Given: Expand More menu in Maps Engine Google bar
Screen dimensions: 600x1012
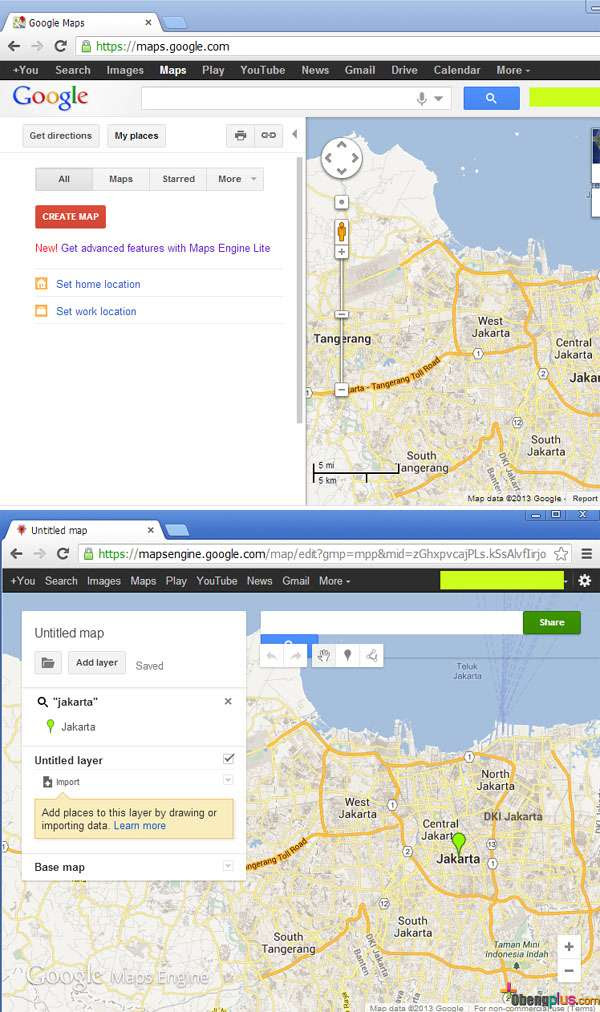Looking at the screenshot, I should coord(334,581).
